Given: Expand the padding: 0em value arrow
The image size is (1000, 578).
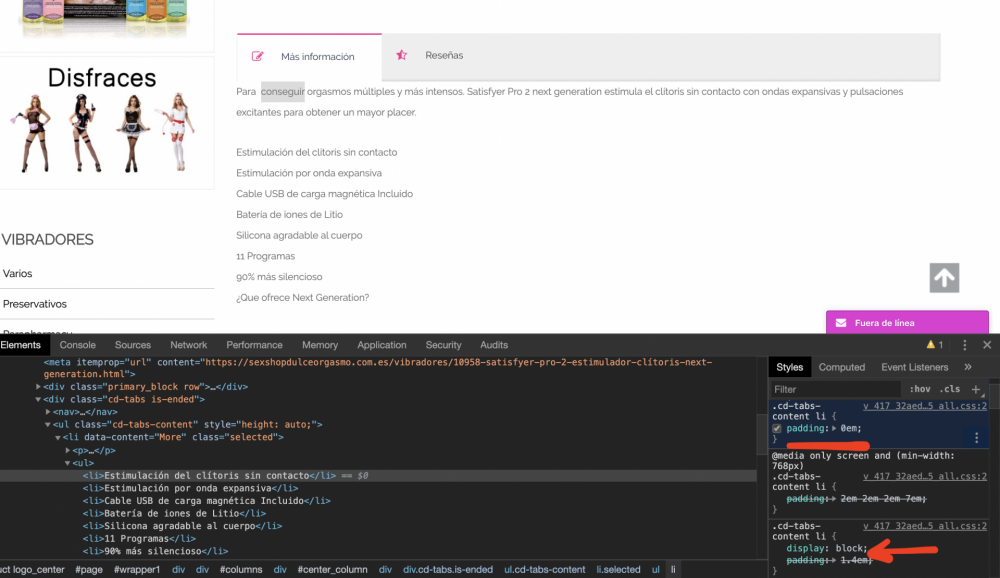Looking at the screenshot, I should coord(832,428).
